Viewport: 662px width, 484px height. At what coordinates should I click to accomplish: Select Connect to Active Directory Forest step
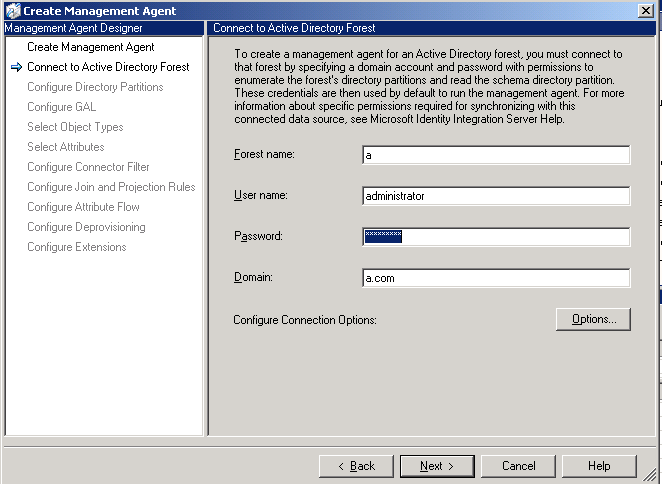click(x=108, y=67)
